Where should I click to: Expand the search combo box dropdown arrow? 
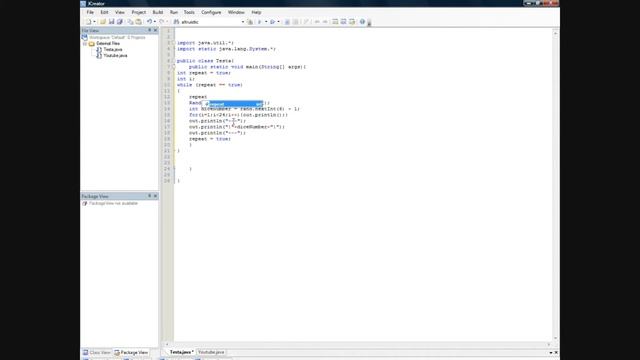pyautogui.click(x=243, y=22)
